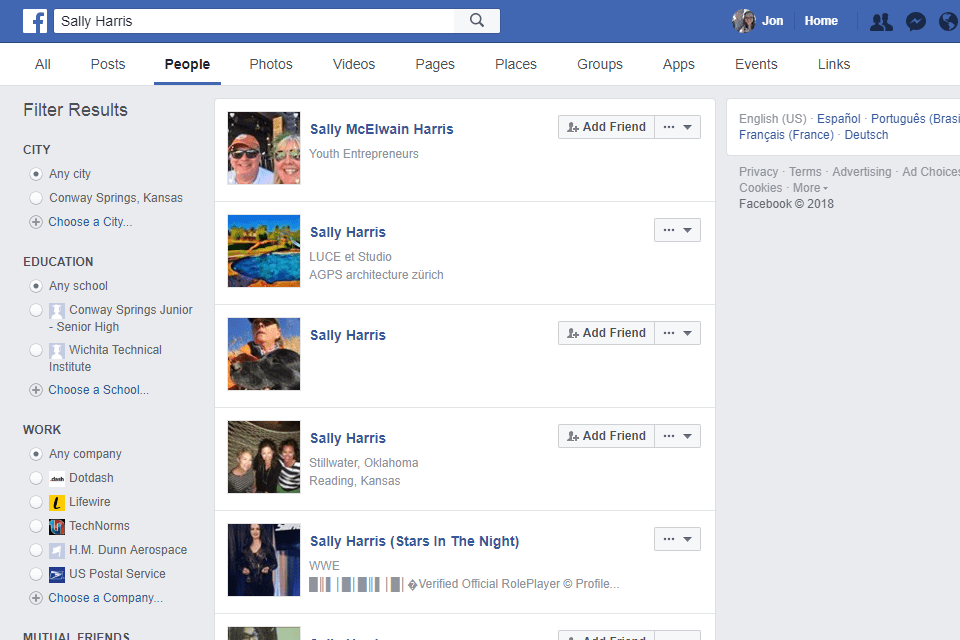Click Conway Springs Junior school icon
960x640 pixels.
[57, 311]
